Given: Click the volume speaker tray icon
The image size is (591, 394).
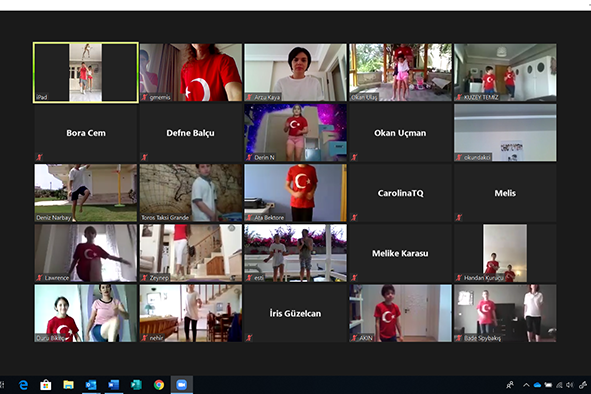Looking at the screenshot, I should pyautogui.click(x=570, y=385).
